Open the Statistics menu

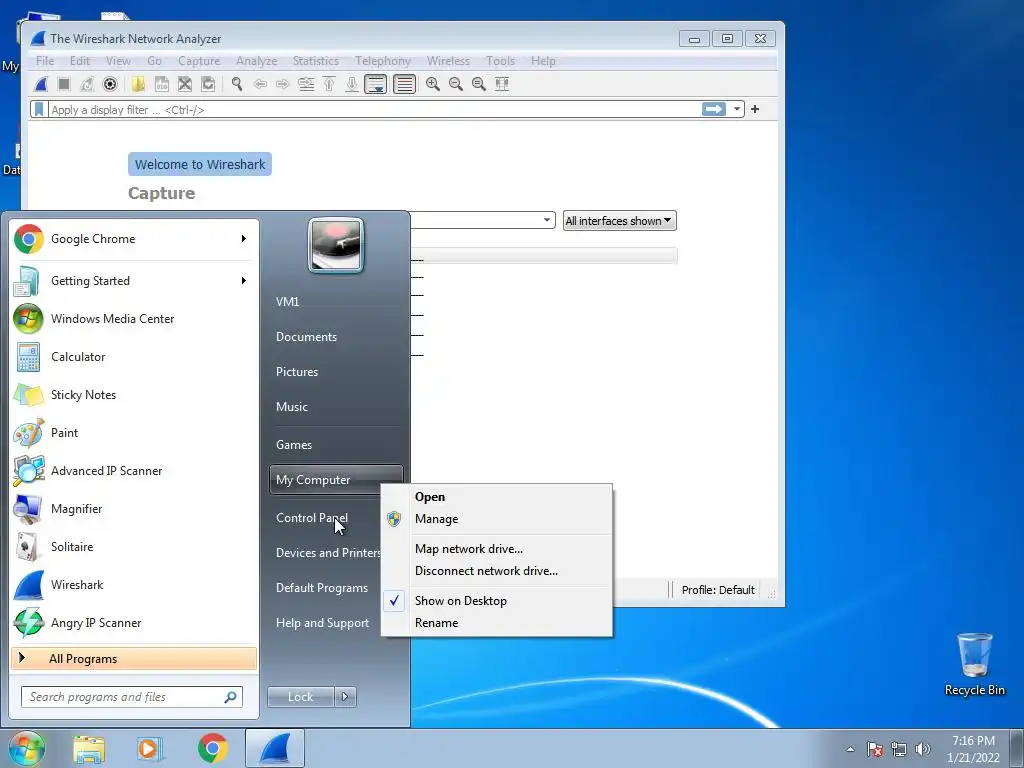coord(315,61)
